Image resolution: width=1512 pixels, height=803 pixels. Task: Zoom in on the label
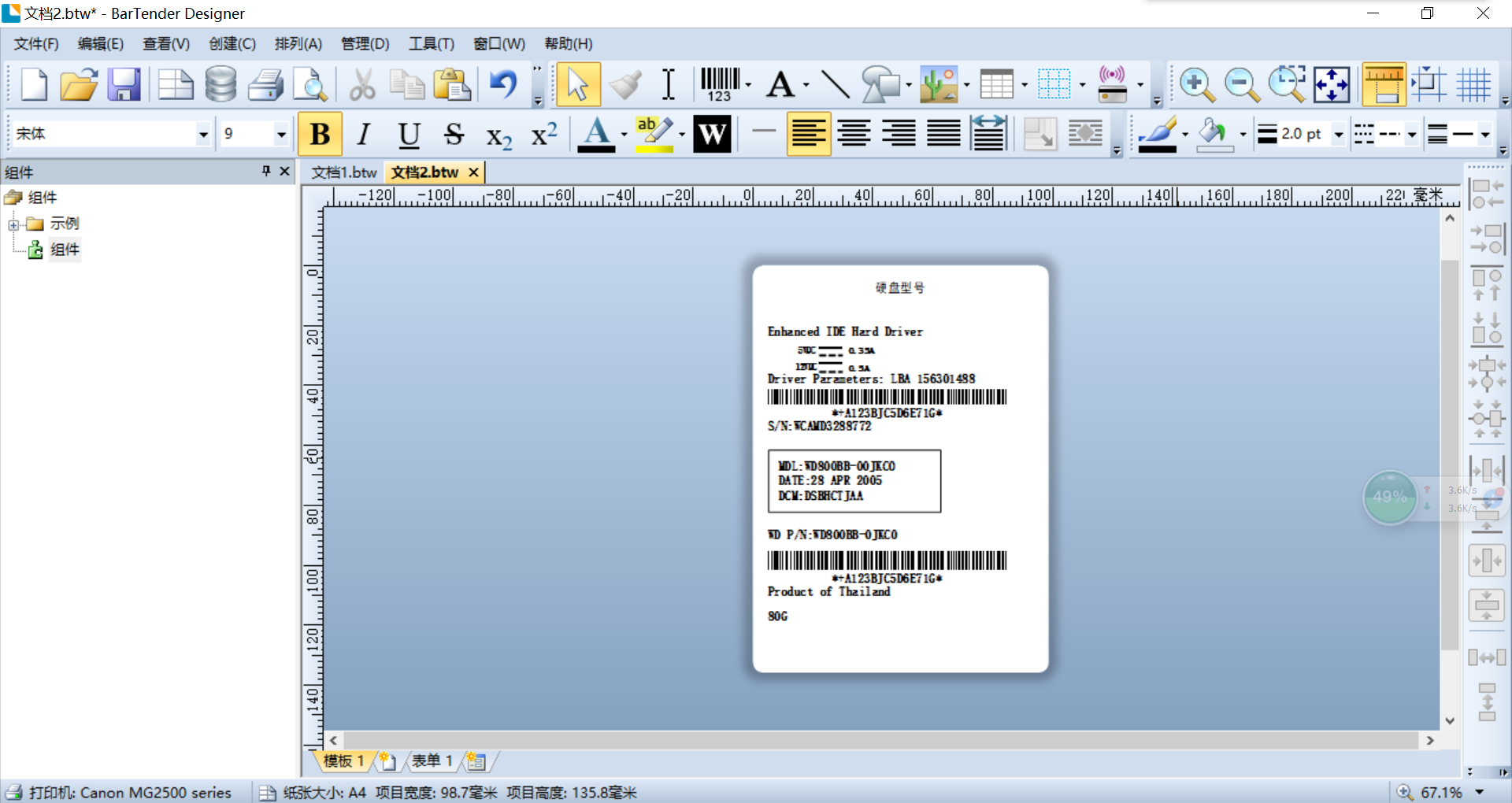pyautogui.click(x=1196, y=84)
